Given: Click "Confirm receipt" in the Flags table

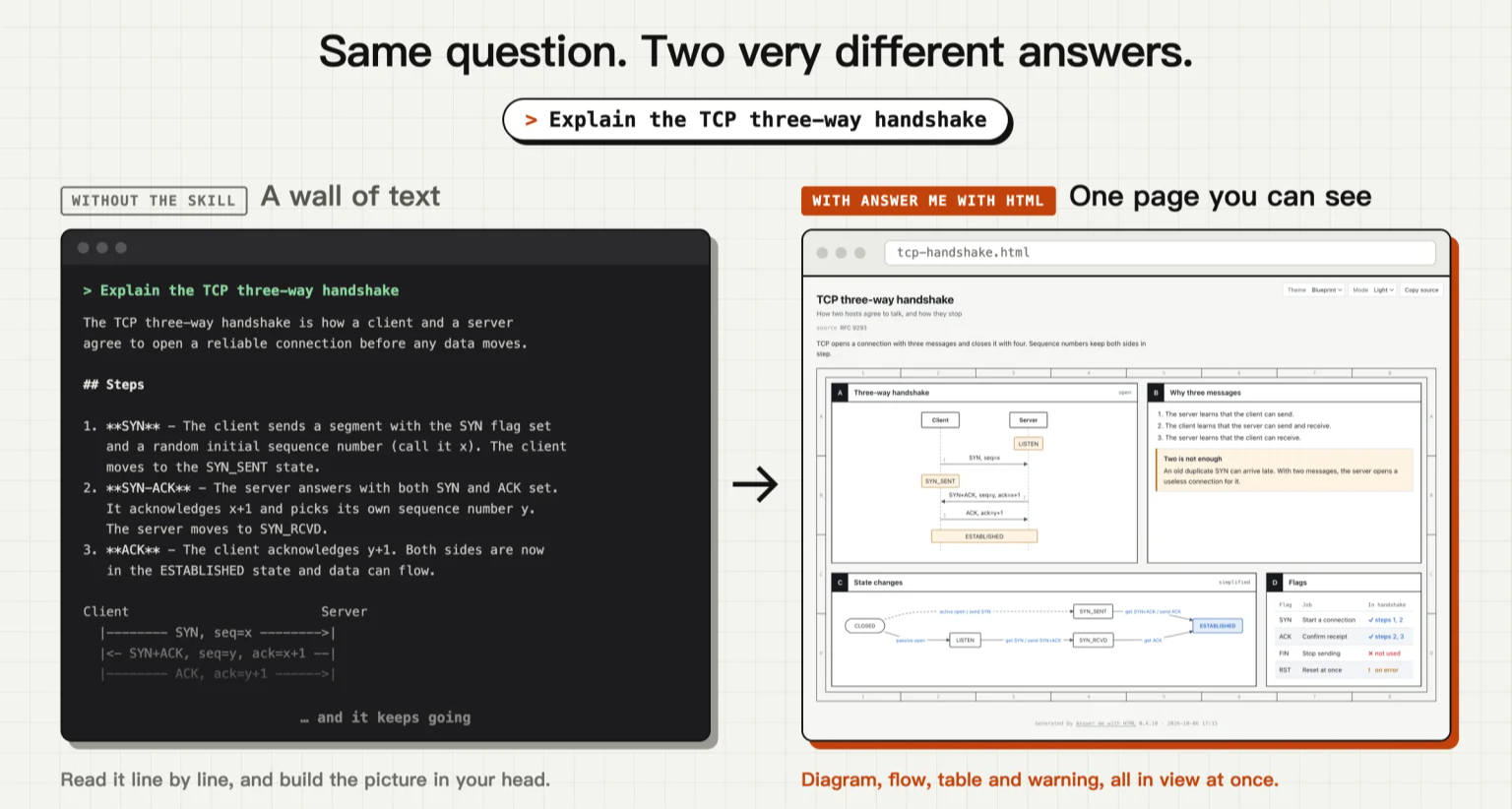Looking at the screenshot, I should pos(1325,637).
